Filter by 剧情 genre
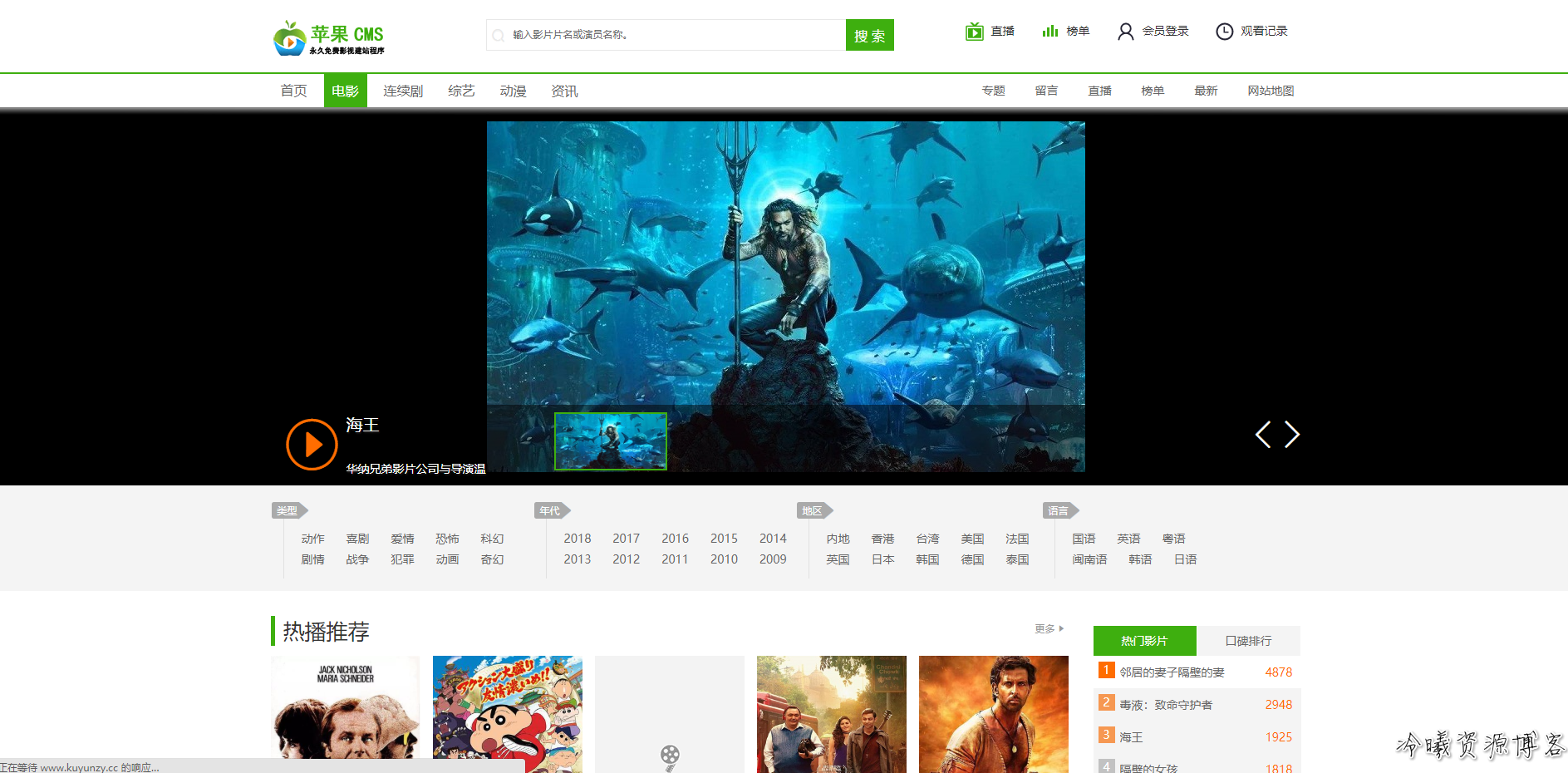 312,559
